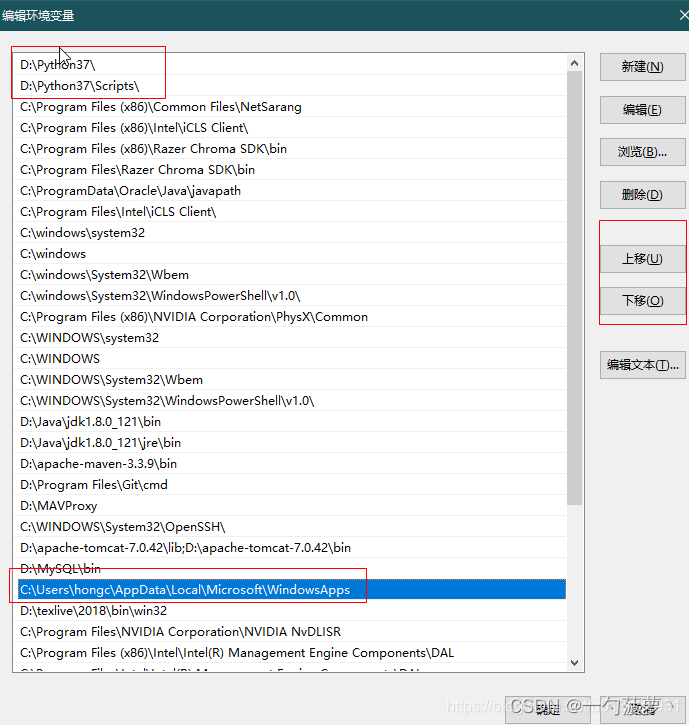
Task: Select the D:\Python37\Scripts\ entry
Action: (x=289, y=86)
